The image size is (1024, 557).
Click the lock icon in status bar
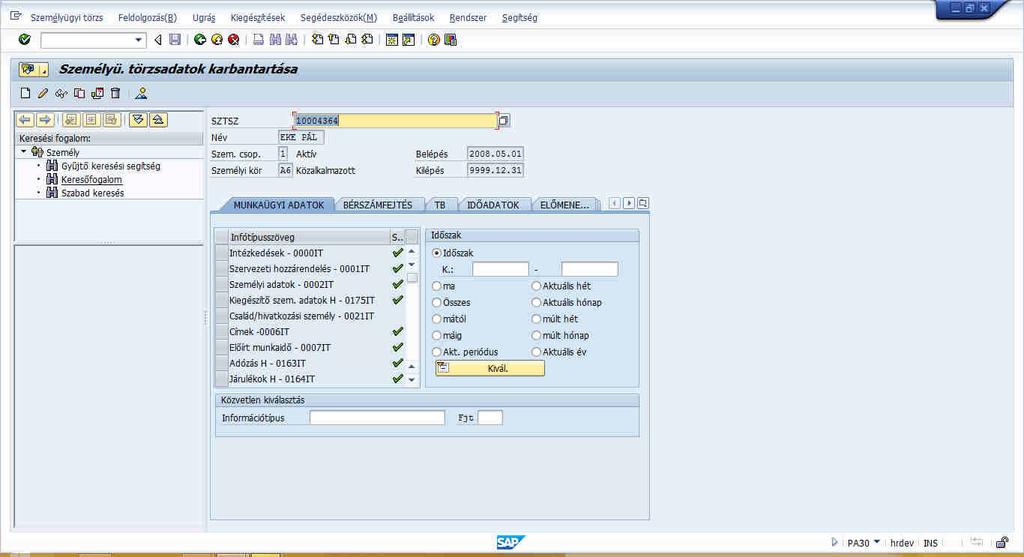pyautogui.click(x=1002, y=543)
